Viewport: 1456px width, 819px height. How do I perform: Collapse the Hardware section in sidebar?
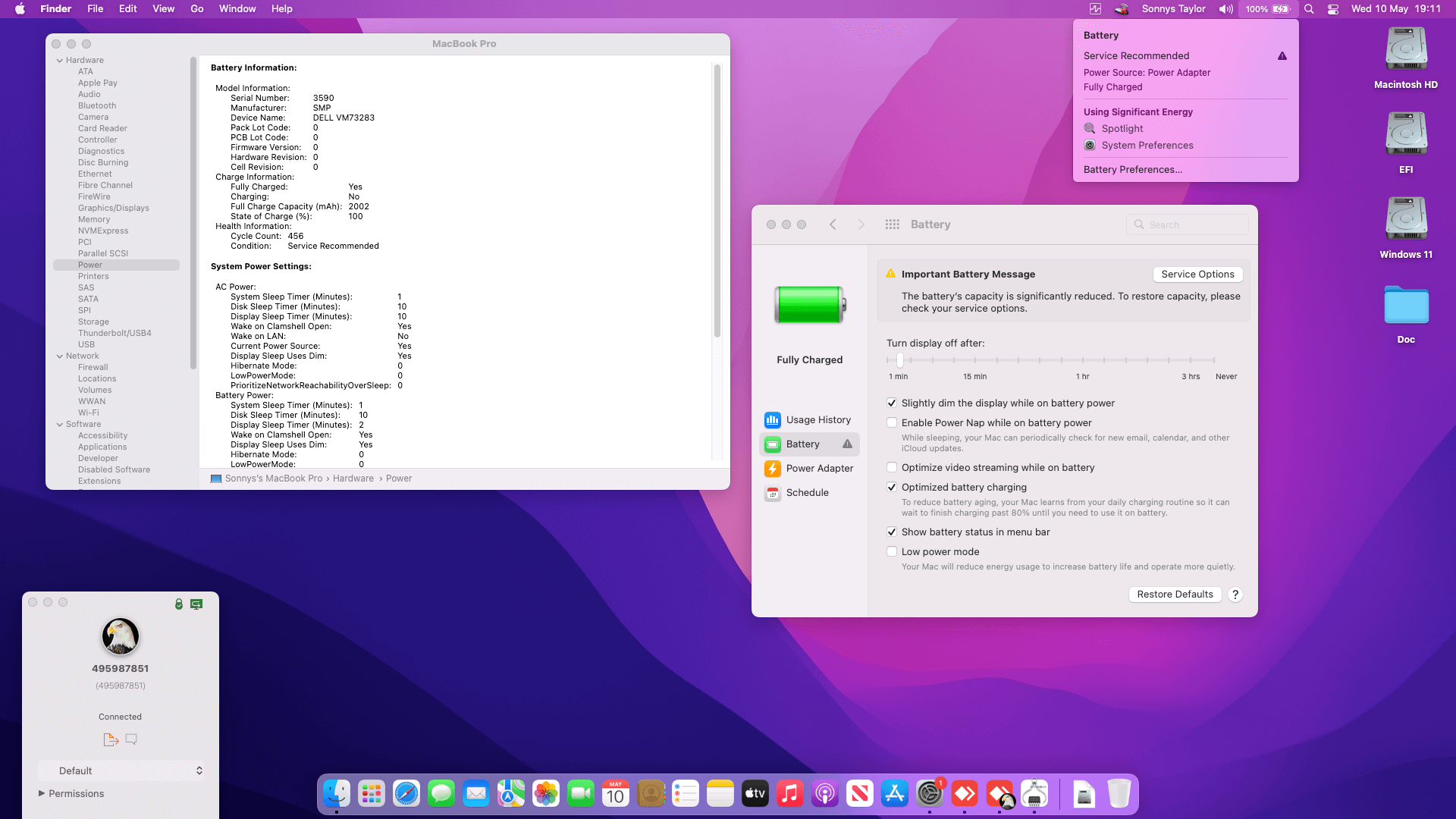pyautogui.click(x=60, y=61)
